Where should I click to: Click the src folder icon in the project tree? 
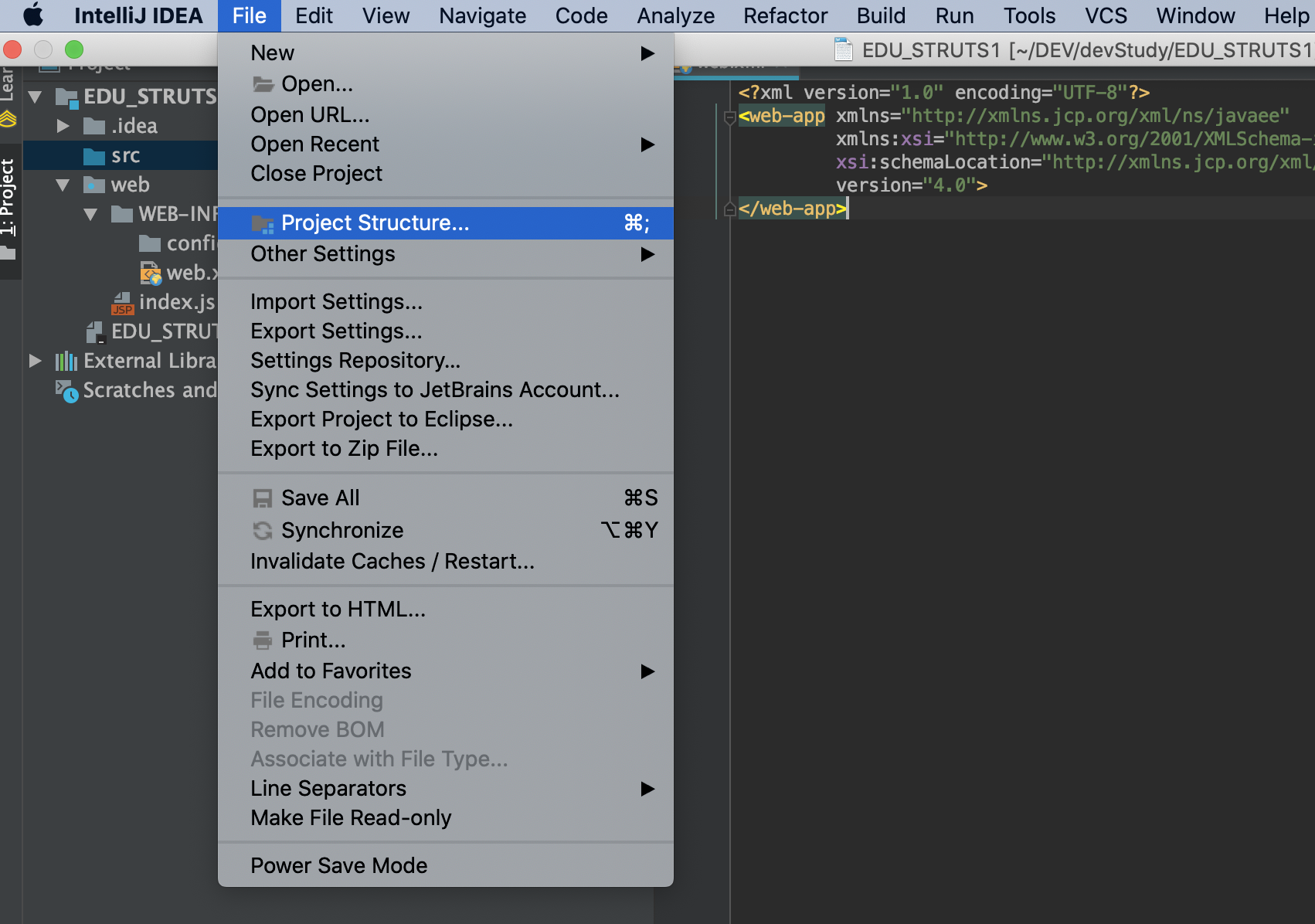[x=94, y=156]
